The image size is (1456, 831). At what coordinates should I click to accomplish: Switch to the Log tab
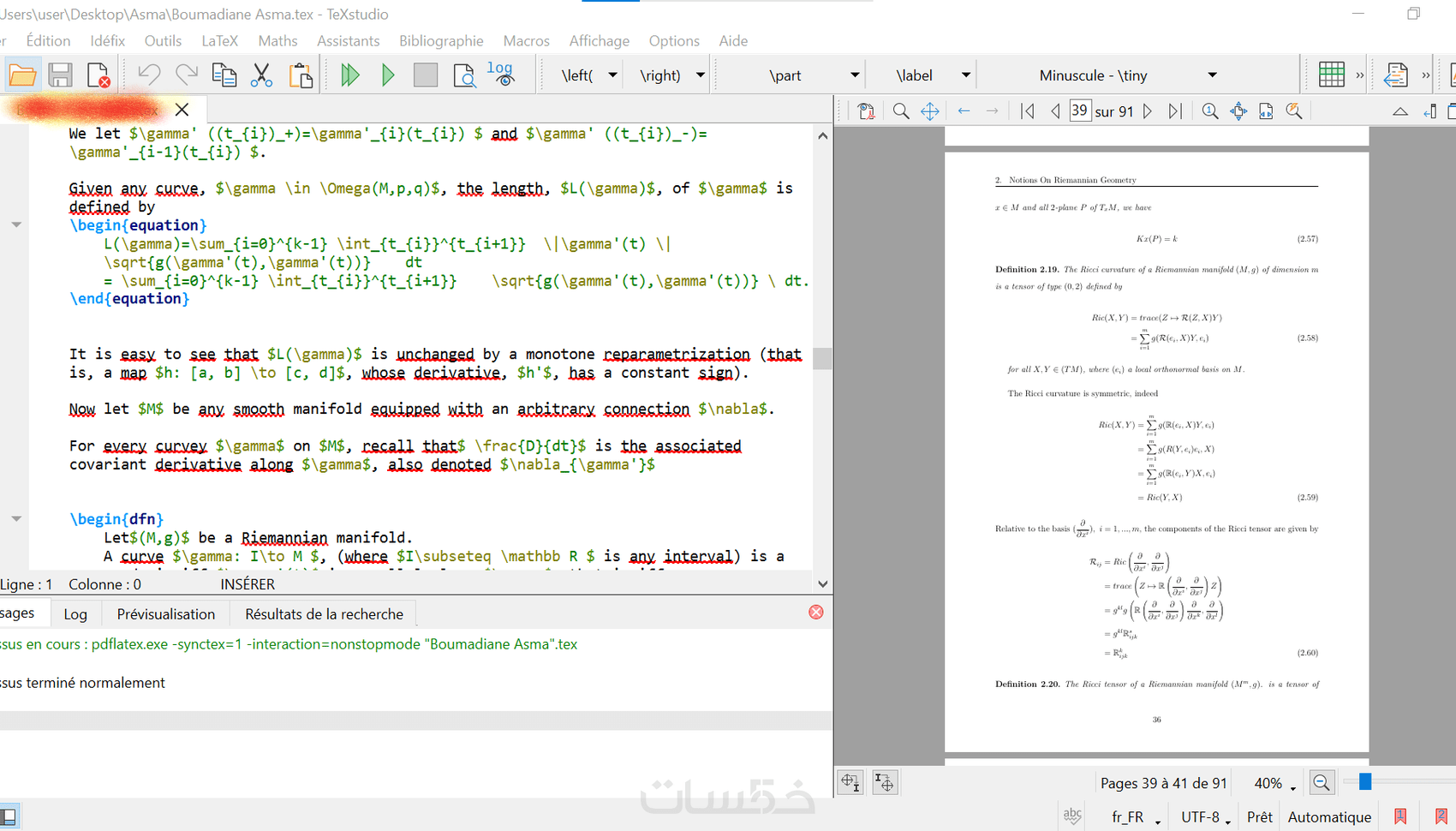pos(75,613)
